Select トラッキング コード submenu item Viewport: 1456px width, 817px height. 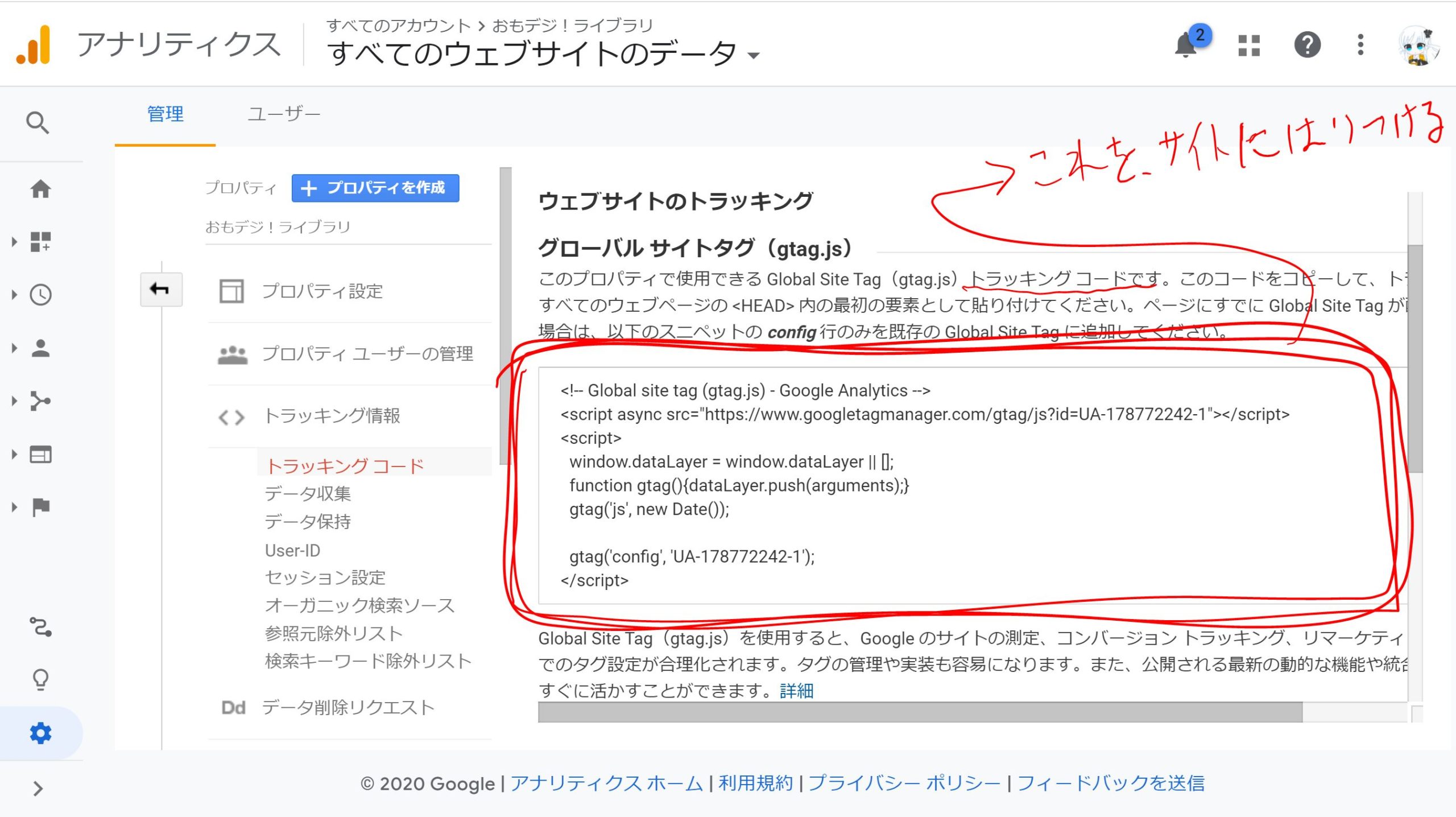(x=345, y=467)
